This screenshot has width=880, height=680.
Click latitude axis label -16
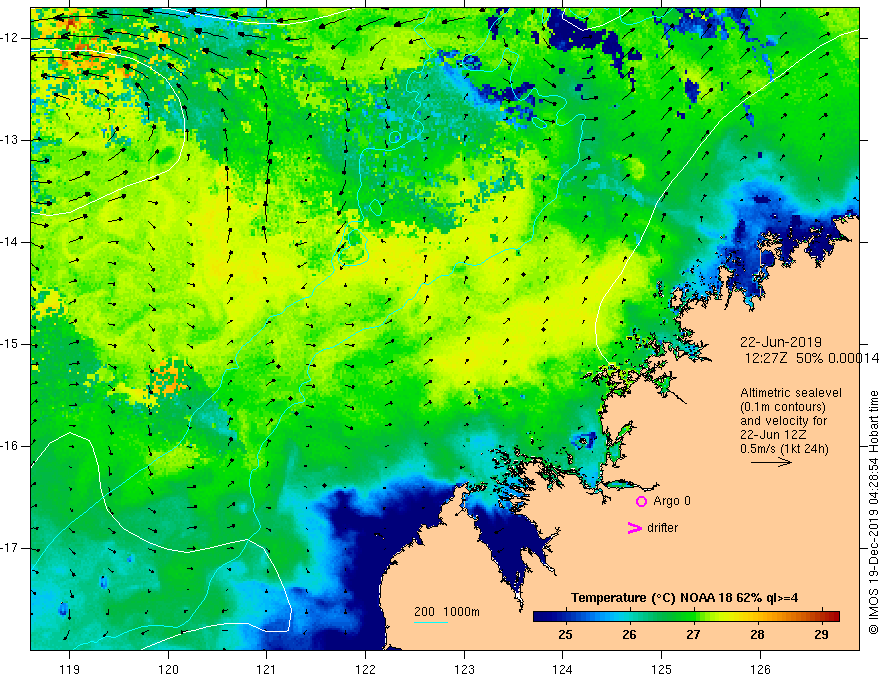pyautogui.click(x=11, y=447)
